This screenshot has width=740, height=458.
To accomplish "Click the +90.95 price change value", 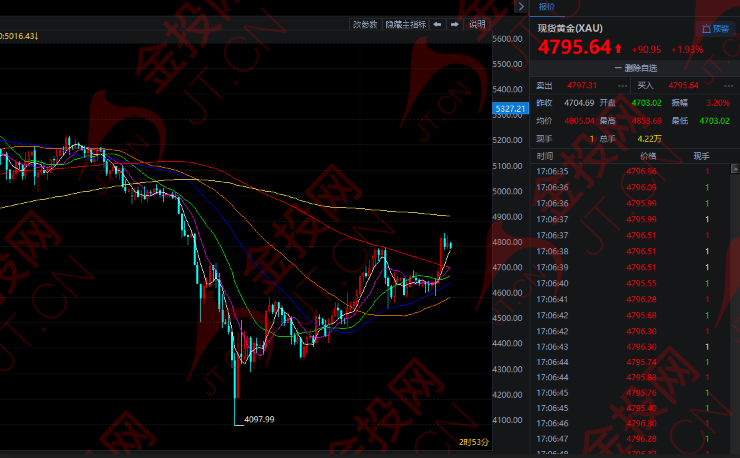I will point(646,50).
